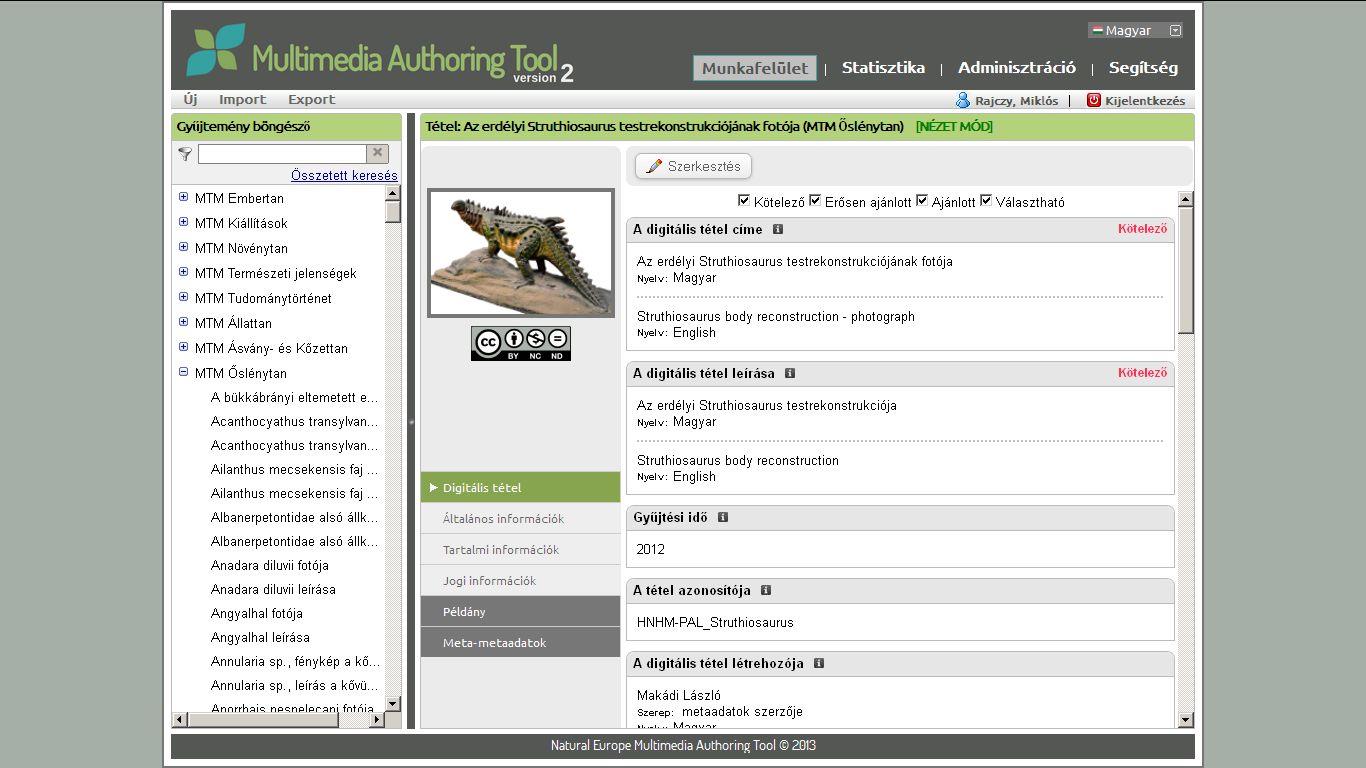Toggle the Kötelező checkbox
Viewport: 1366px width, 768px height.
743,200
